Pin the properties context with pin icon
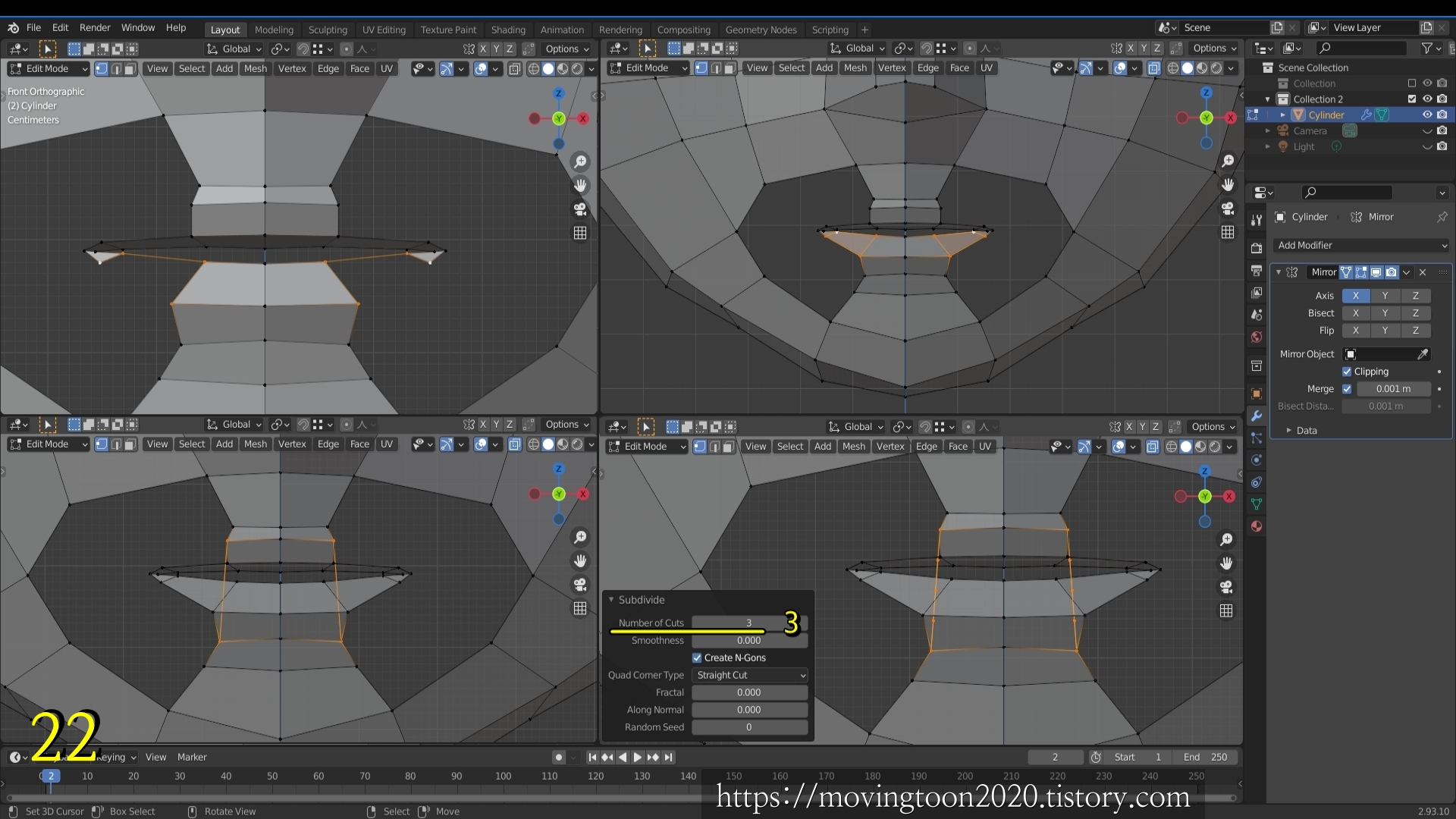 [1442, 217]
